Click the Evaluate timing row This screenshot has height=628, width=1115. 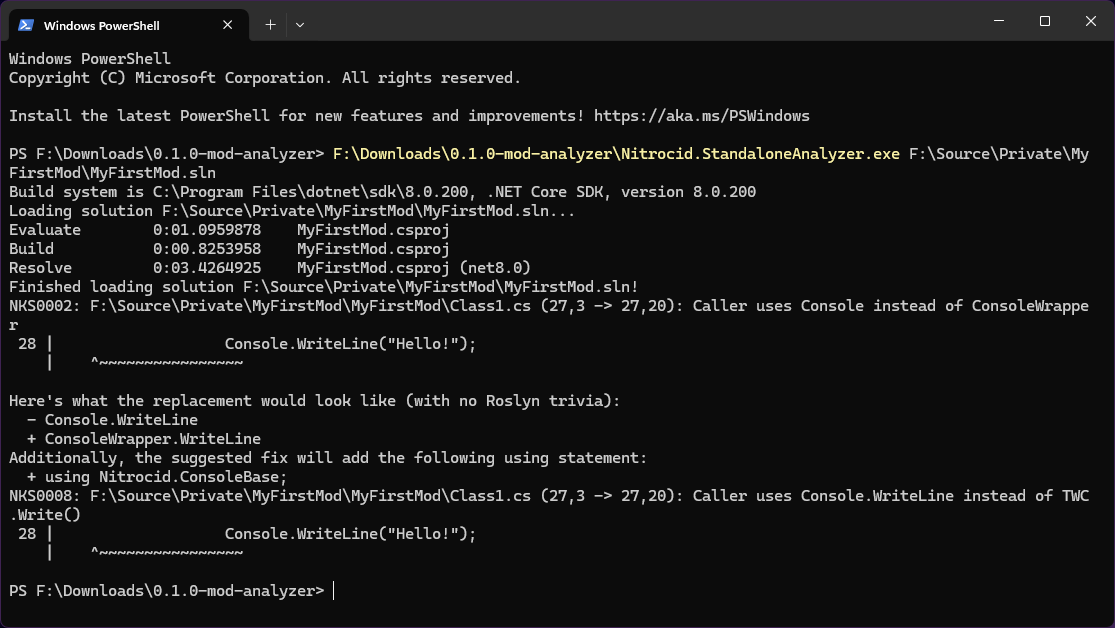pos(229,230)
